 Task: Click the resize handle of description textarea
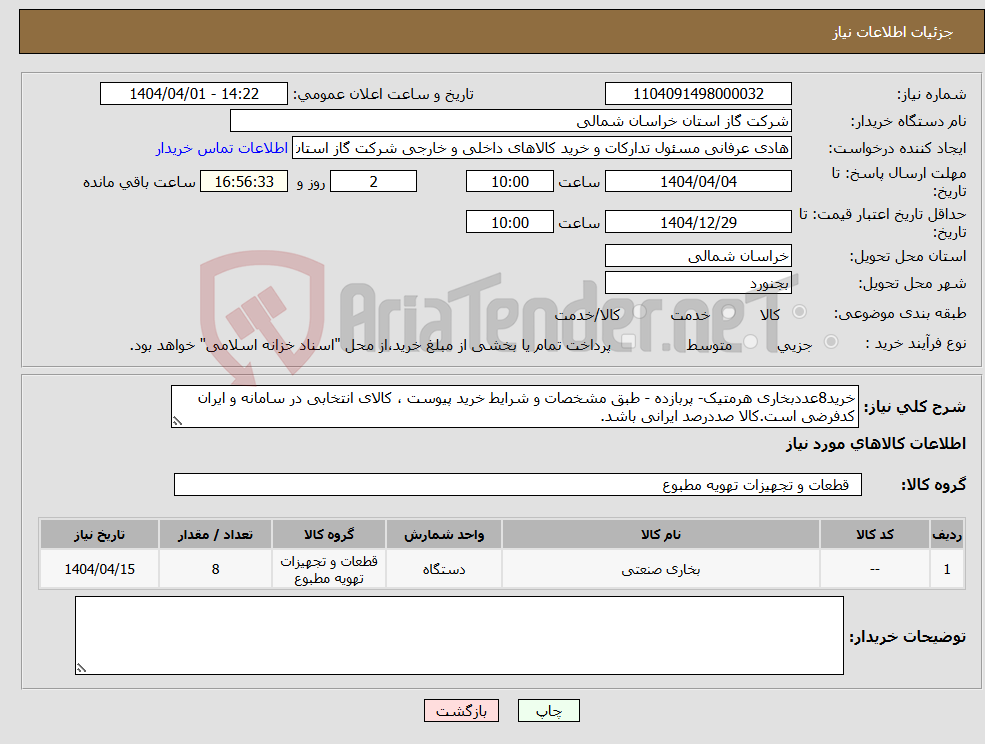(x=177, y=422)
